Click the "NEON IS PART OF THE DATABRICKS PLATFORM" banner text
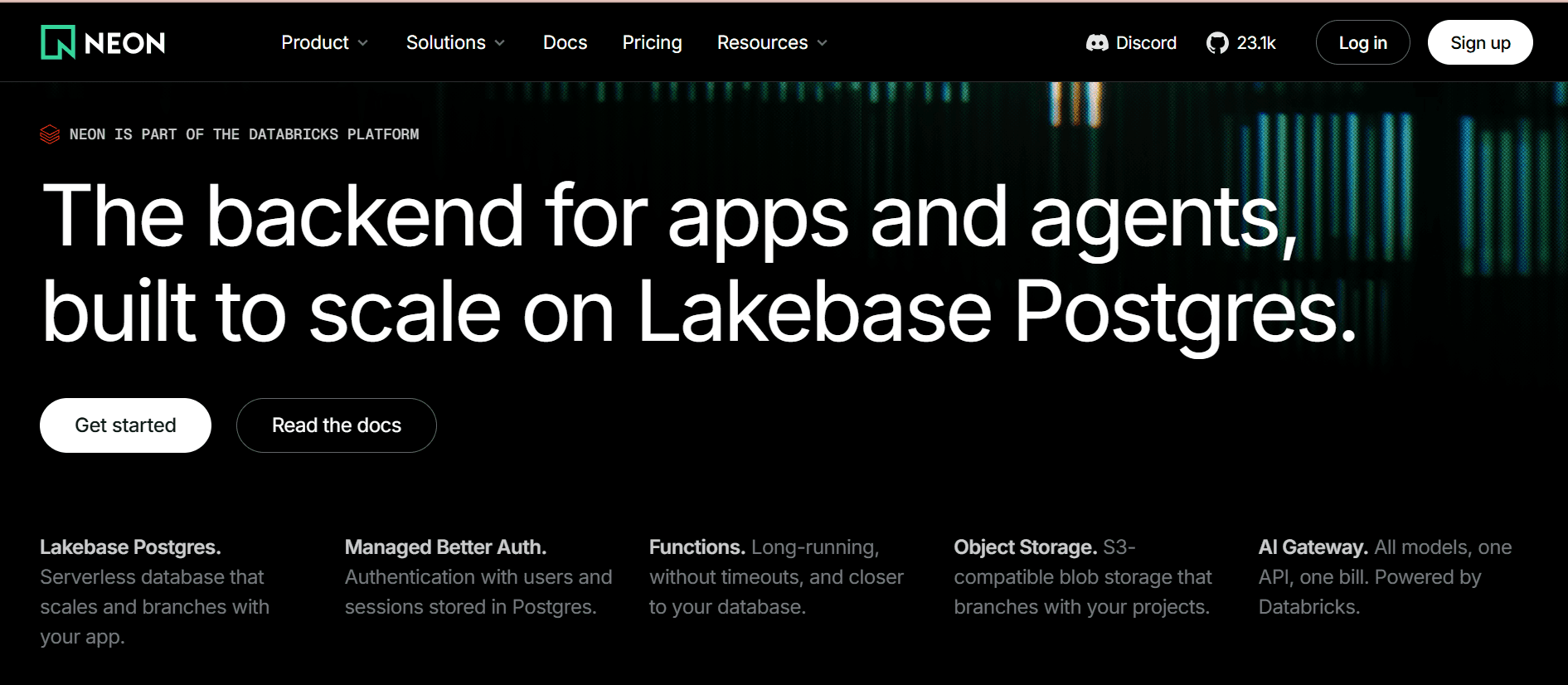This screenshot has height=685, width=1568. pos(245,134)
